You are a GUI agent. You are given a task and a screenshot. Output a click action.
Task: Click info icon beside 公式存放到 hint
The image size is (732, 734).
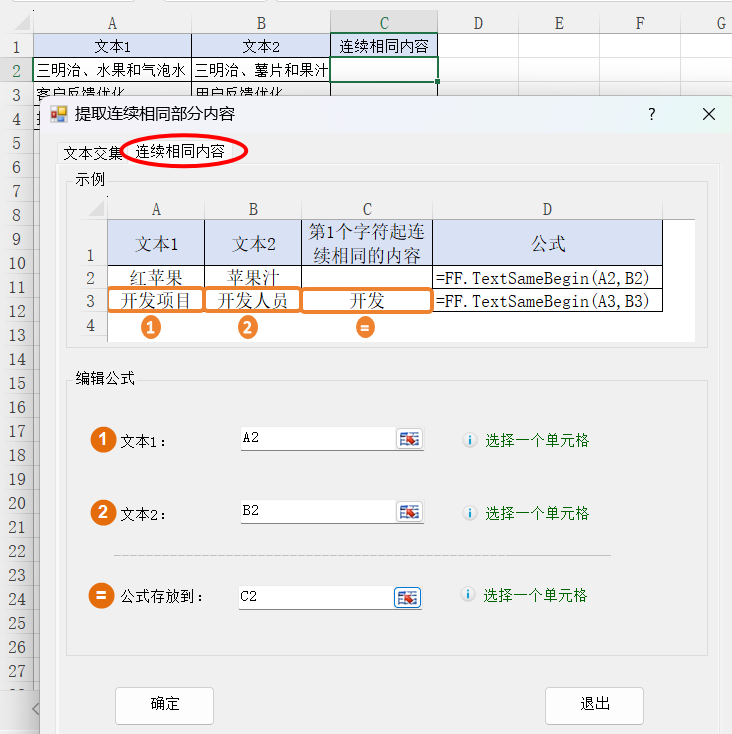[467, 595]
